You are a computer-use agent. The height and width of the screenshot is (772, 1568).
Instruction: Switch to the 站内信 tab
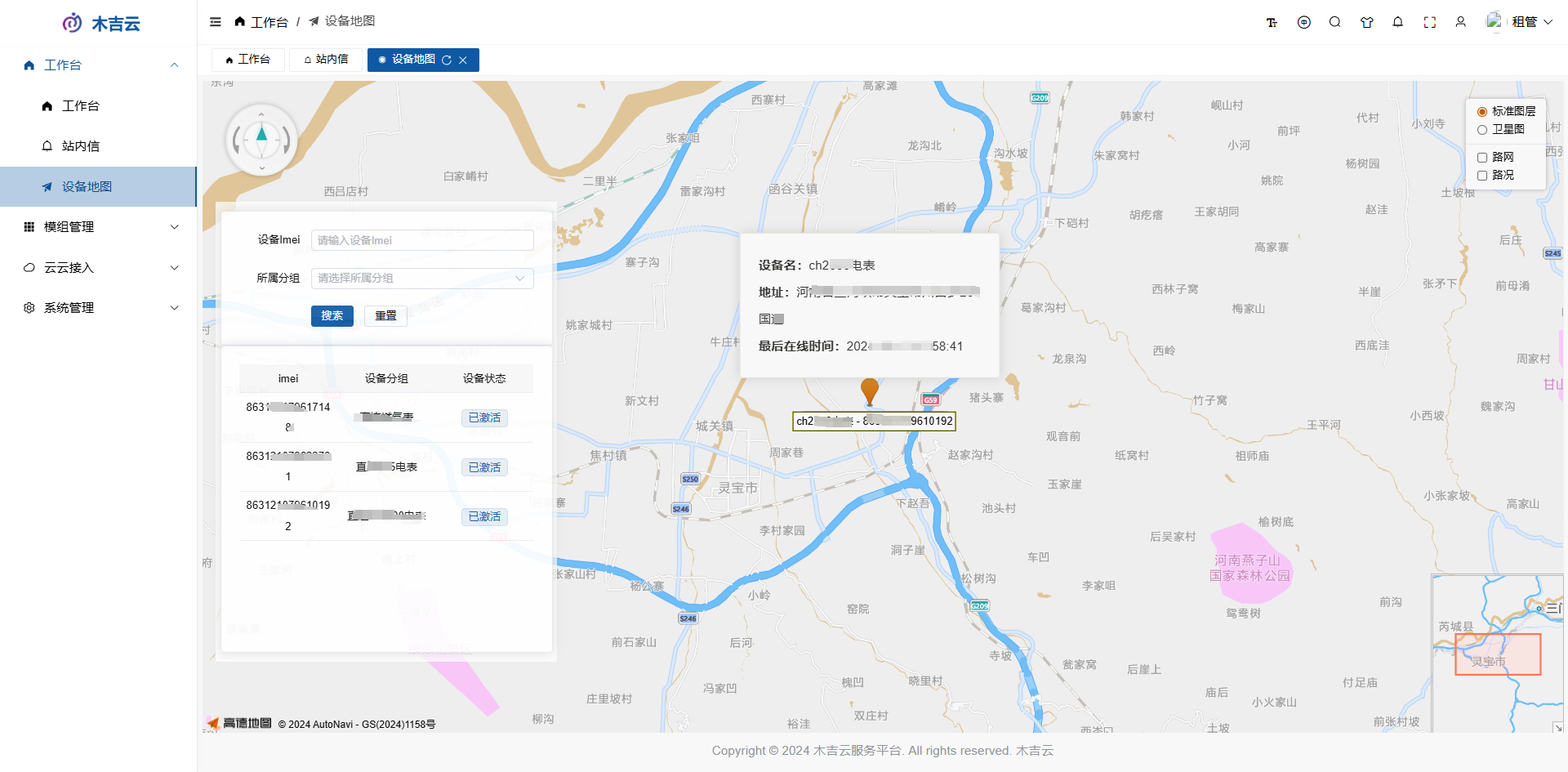[x=326, y=60]
